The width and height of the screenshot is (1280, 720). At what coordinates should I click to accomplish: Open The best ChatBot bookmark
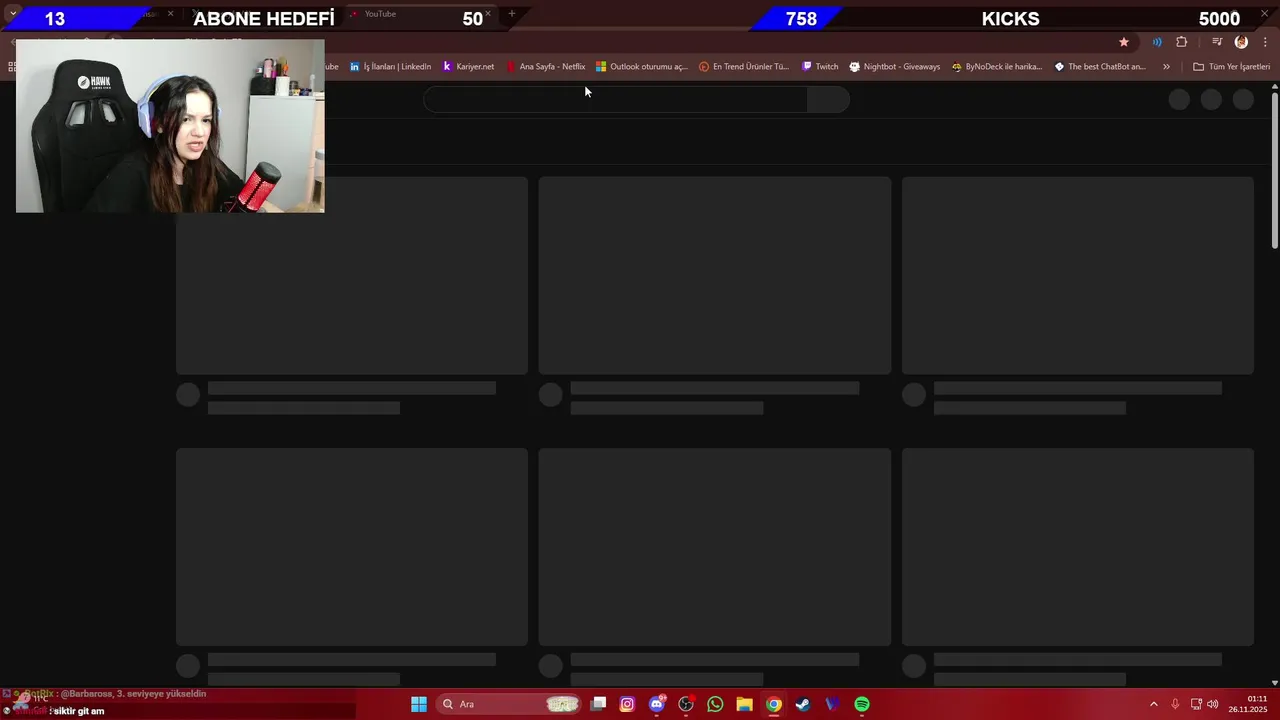[1100, 67]
